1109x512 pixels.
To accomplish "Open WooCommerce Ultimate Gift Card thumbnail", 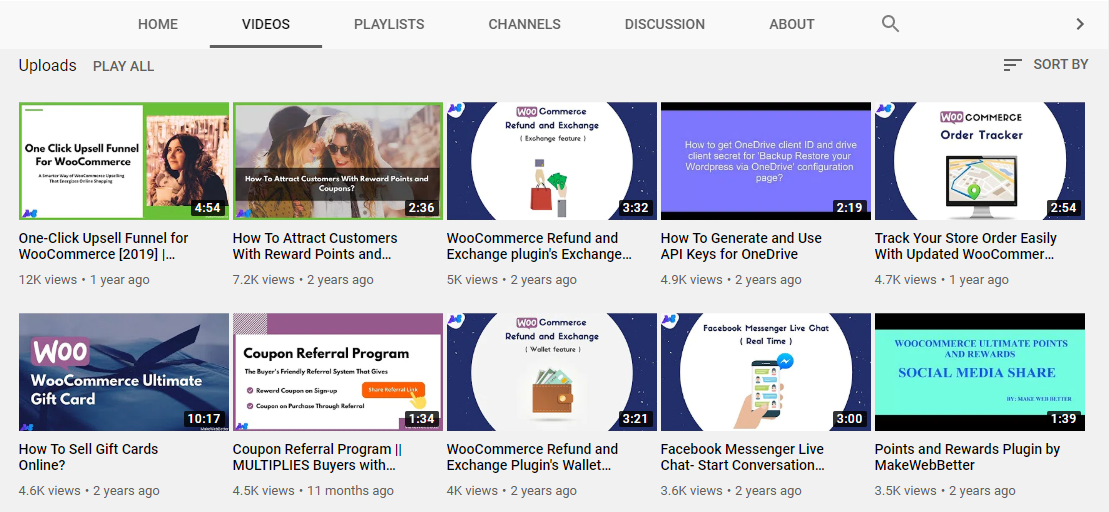I will coord(124,372).
